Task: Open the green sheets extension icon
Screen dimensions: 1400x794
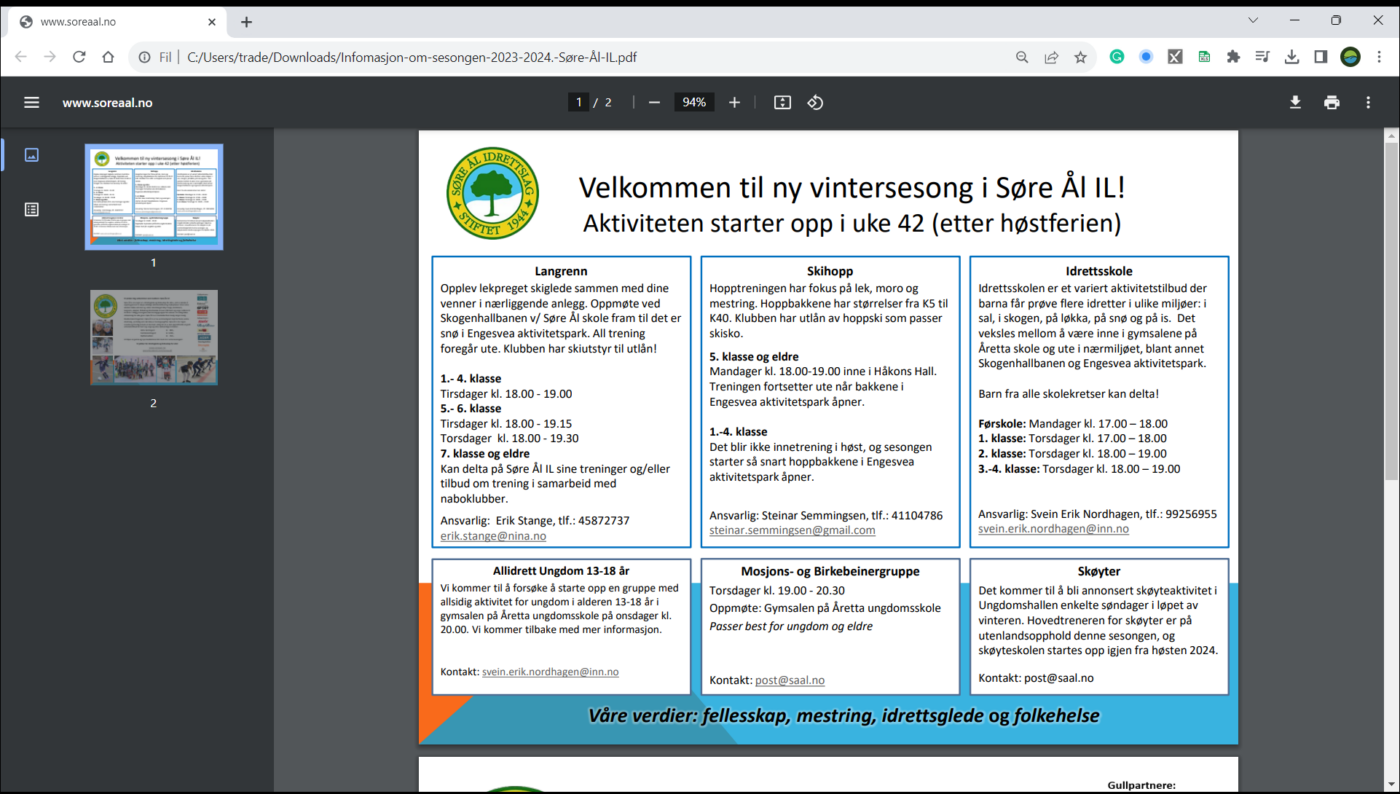Action: point(1204,57)
